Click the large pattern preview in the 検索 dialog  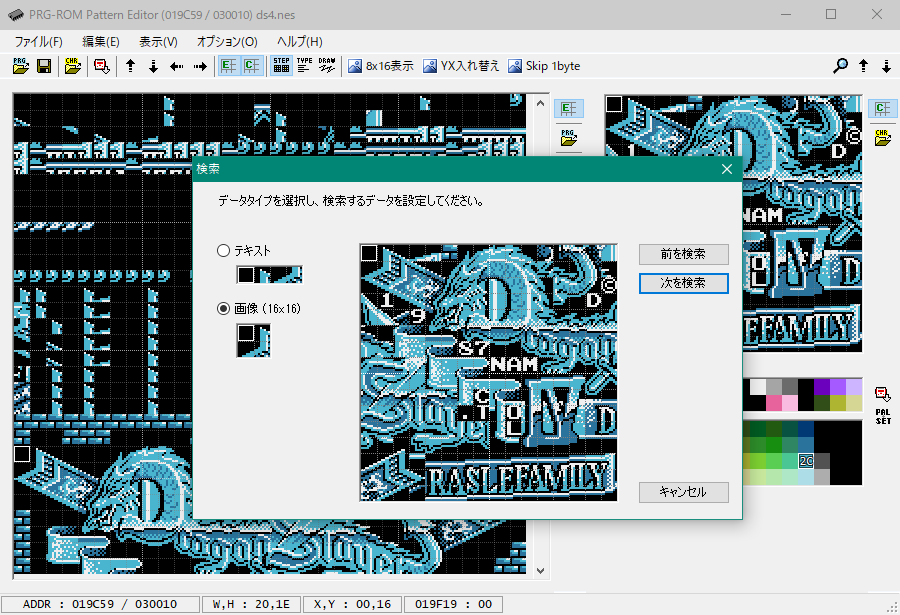click(488, 373)
